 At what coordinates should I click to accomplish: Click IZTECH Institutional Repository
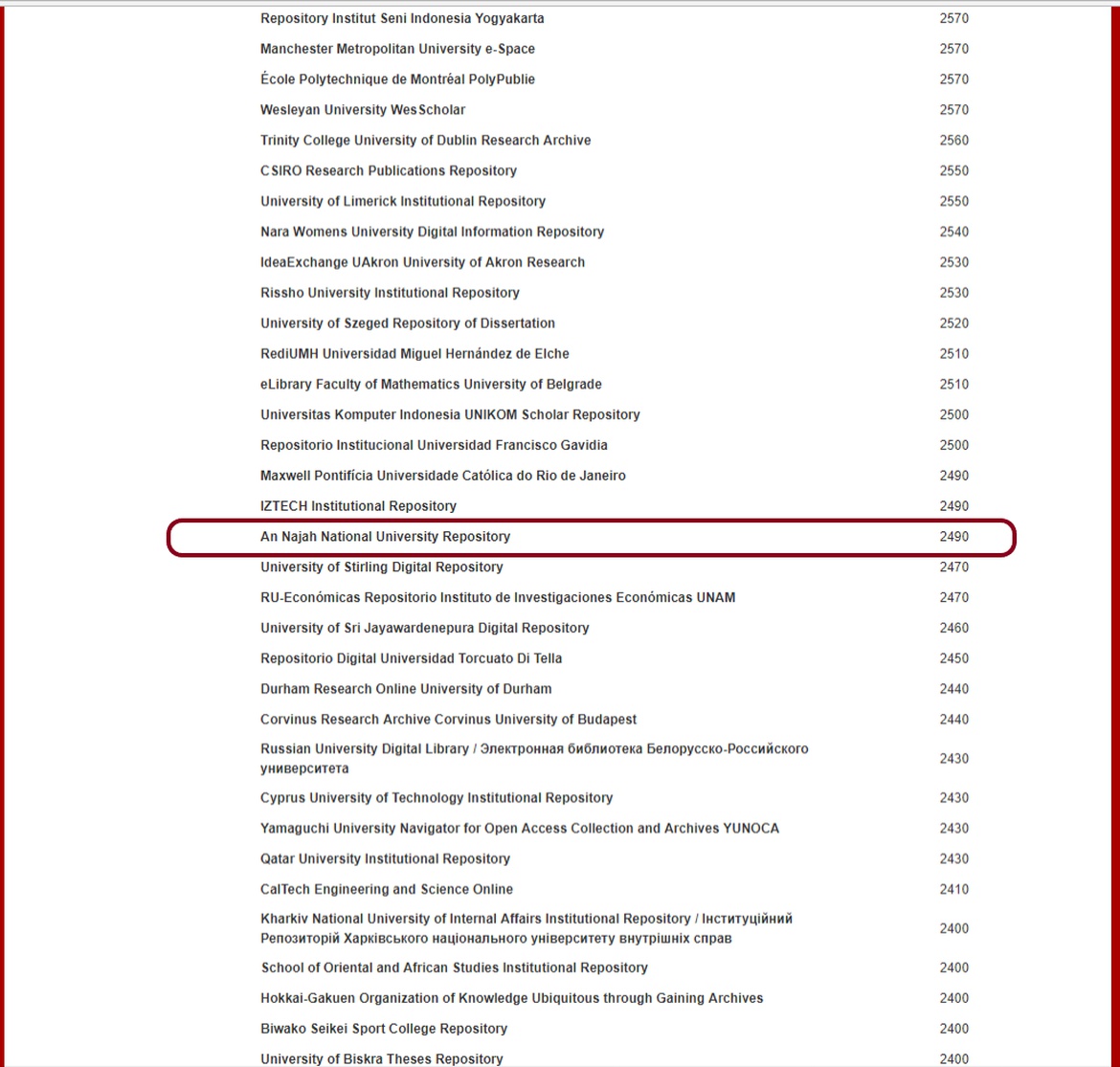coord(359,505)
